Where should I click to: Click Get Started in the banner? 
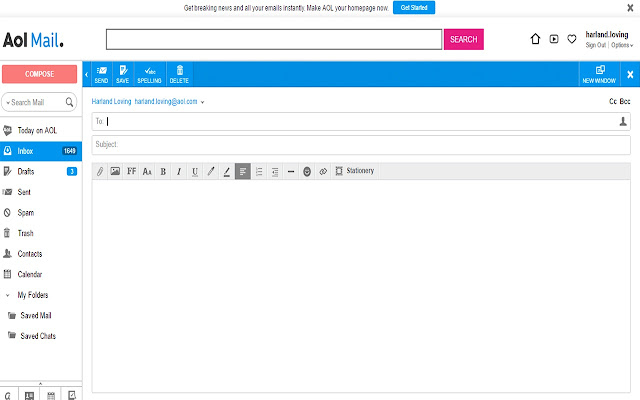pos(414,7)
